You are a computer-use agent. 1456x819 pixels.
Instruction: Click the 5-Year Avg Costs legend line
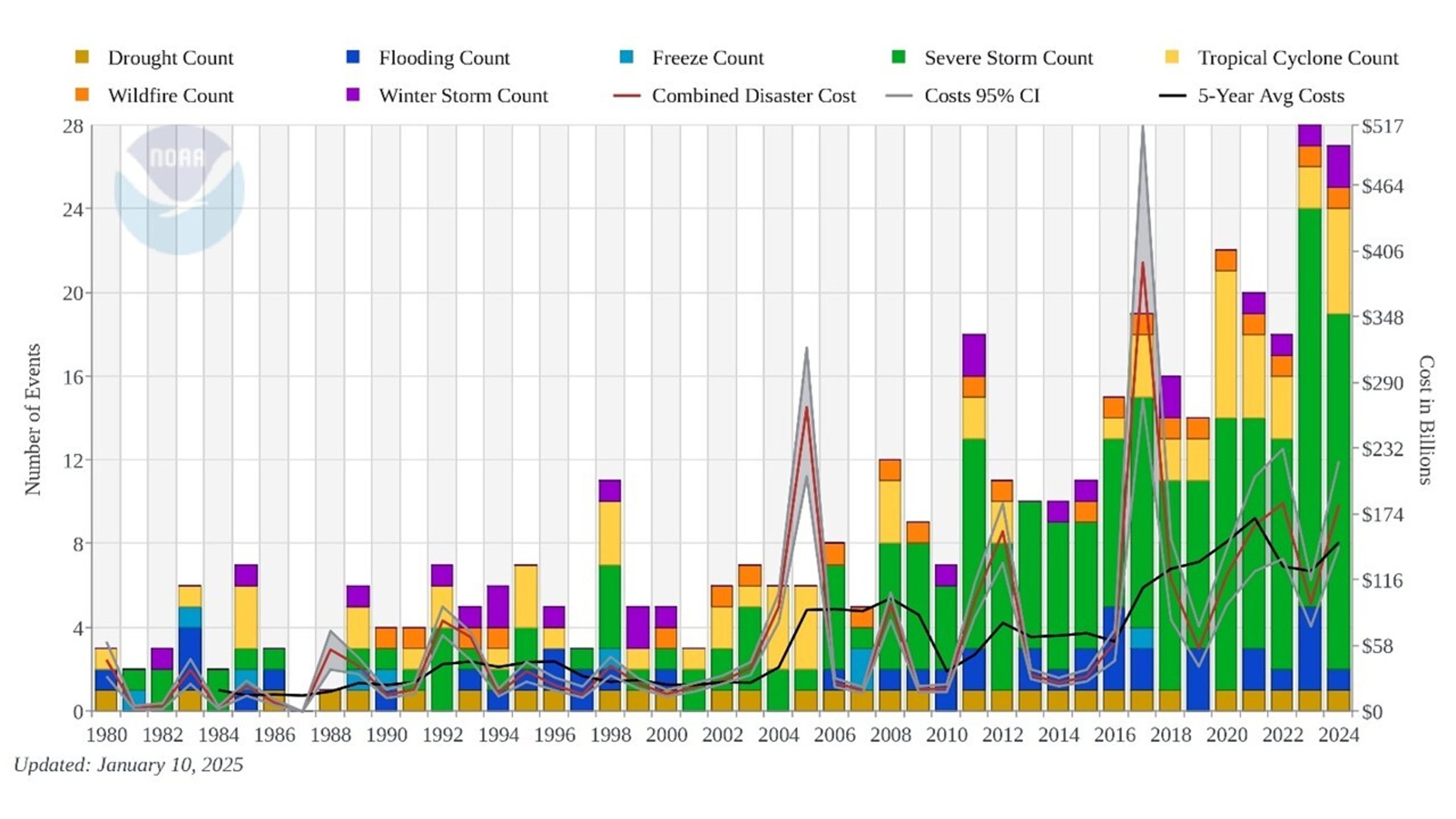pos(1173,95)
